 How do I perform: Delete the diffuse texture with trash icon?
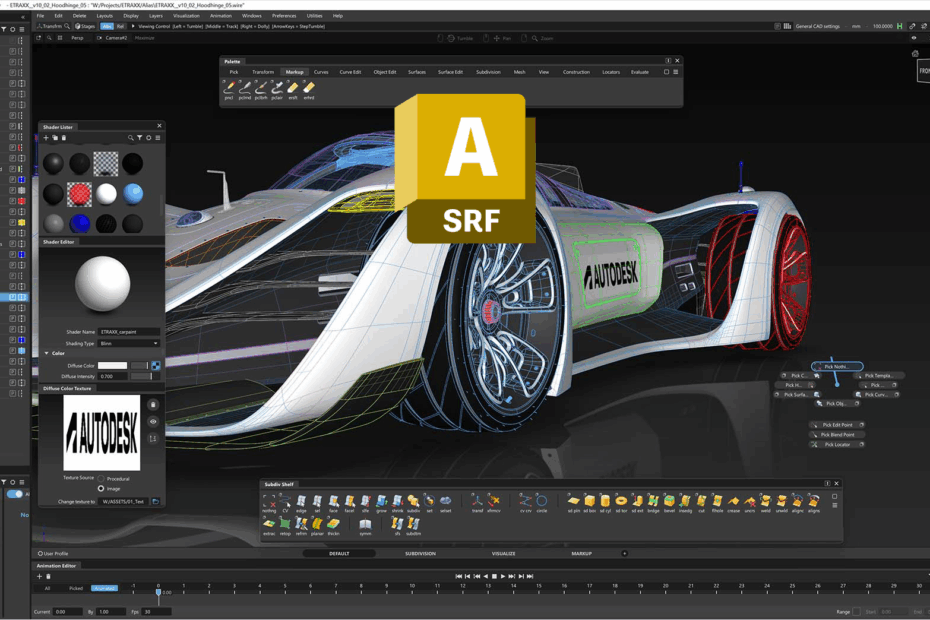coord(153,405)
